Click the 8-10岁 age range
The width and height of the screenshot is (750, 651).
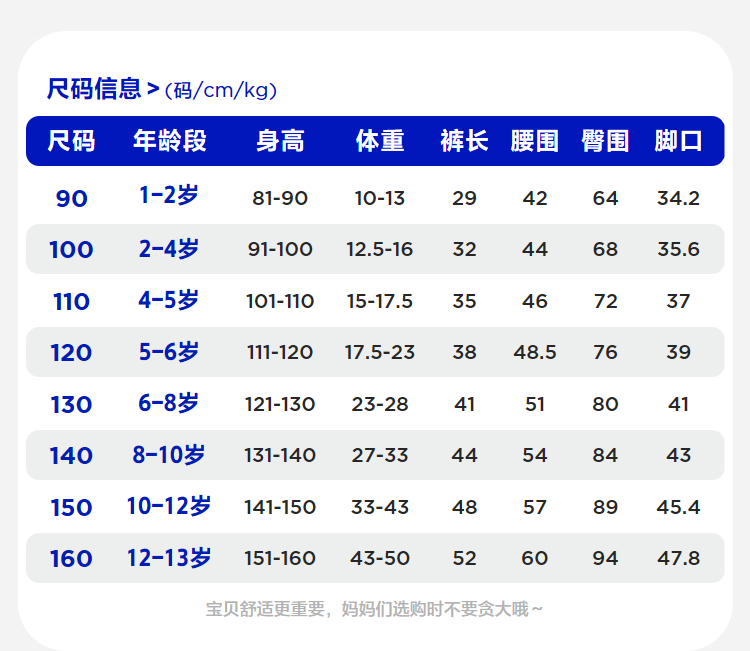click(169, 454)
